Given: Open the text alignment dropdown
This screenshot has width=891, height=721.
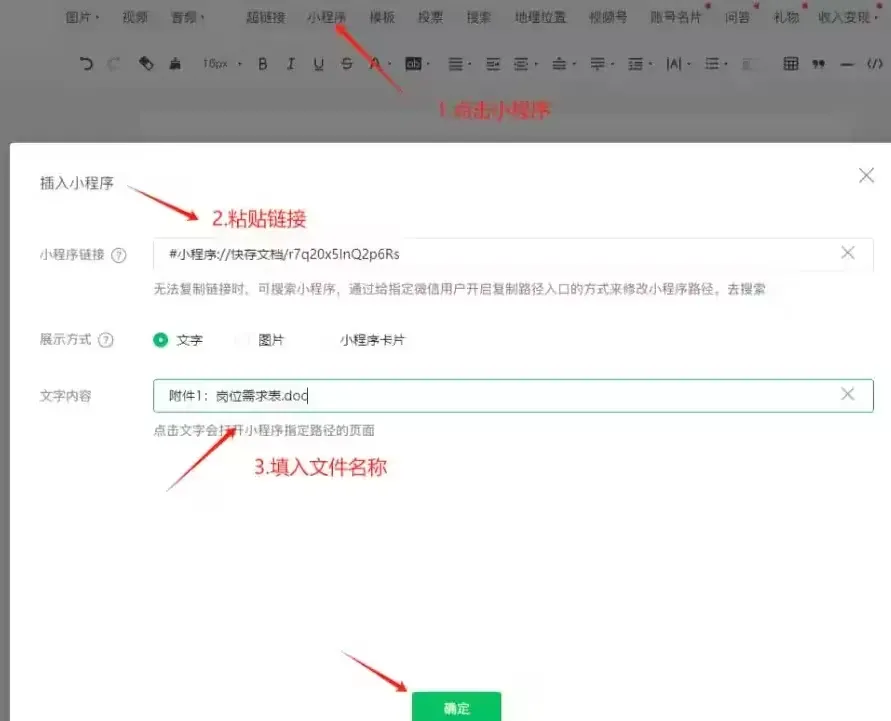Looking at the screenshot, I should (x=459, y=64).
